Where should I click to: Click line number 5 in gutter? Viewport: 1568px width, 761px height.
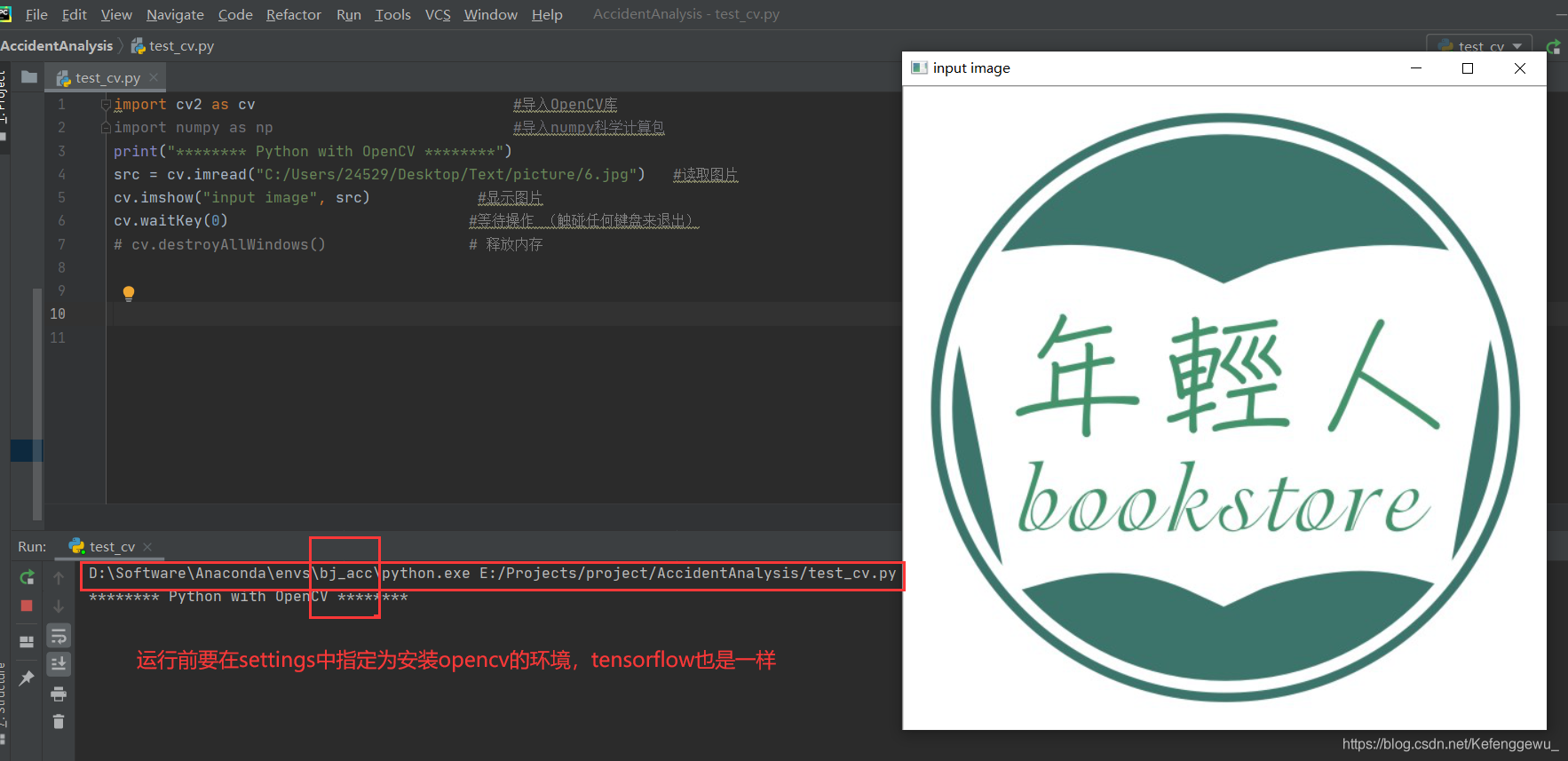click(61, 198)
